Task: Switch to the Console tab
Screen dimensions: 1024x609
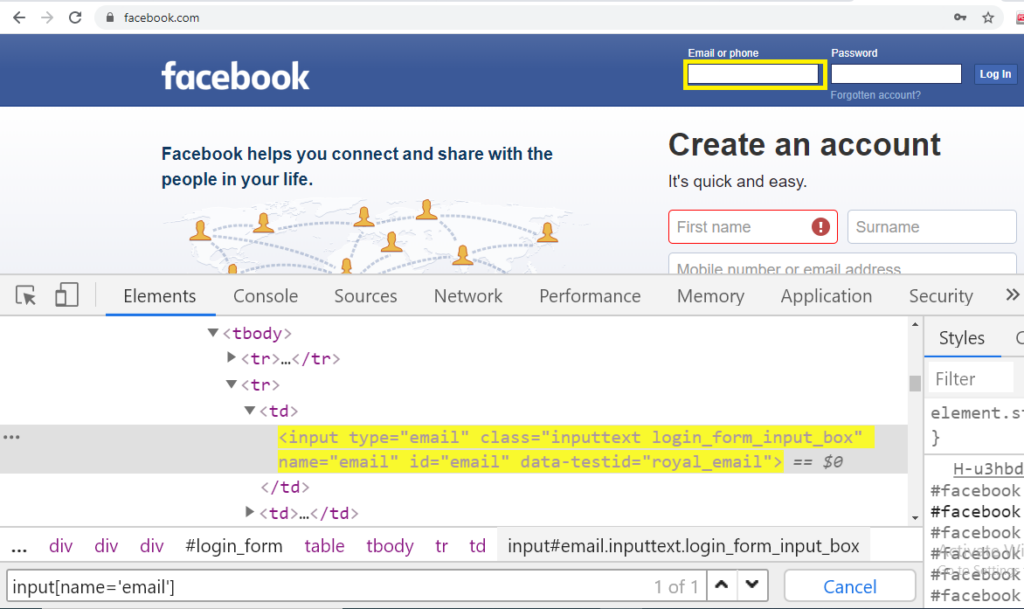Action: coord(265,296)
